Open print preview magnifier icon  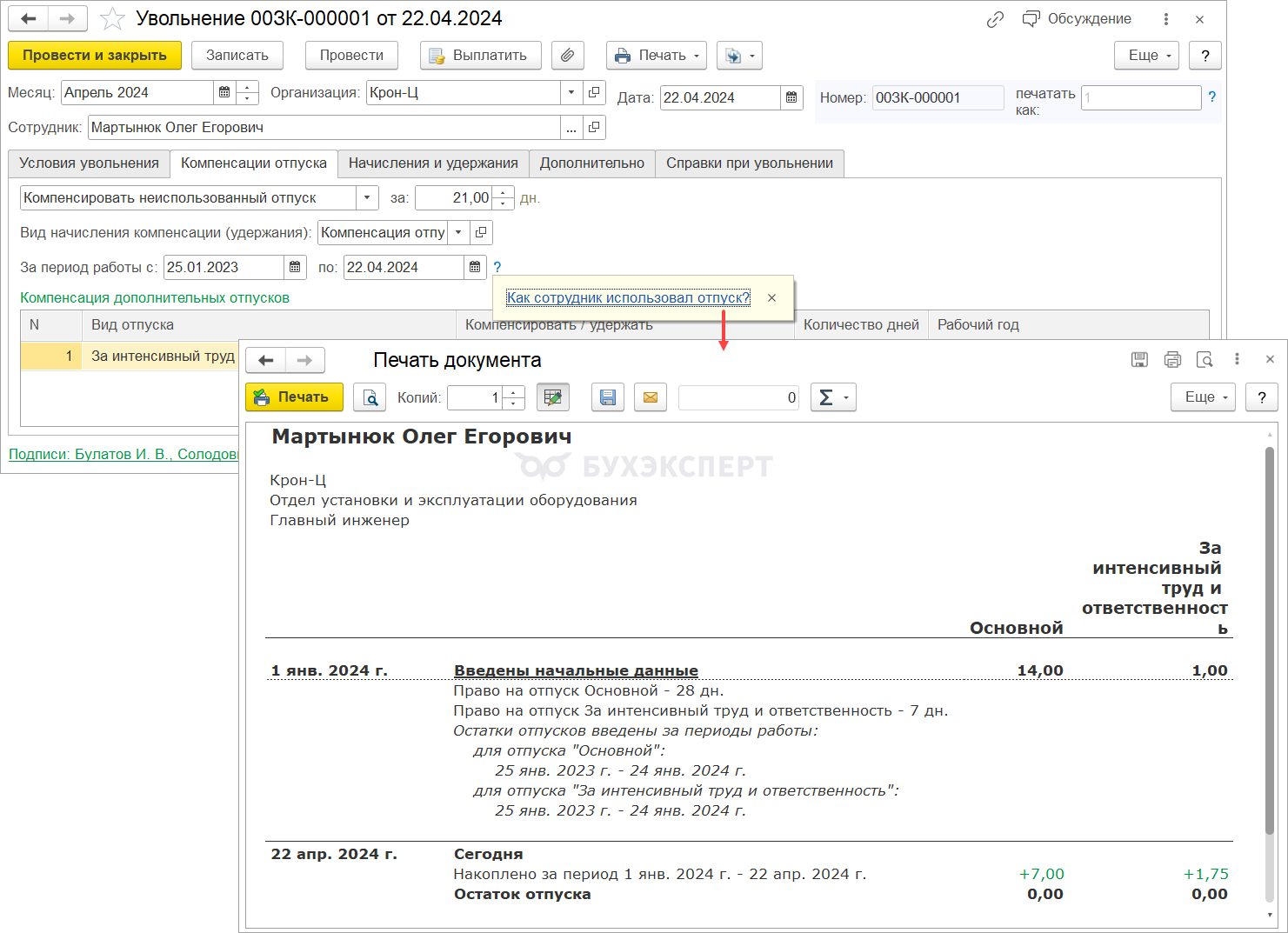(370, 397)
